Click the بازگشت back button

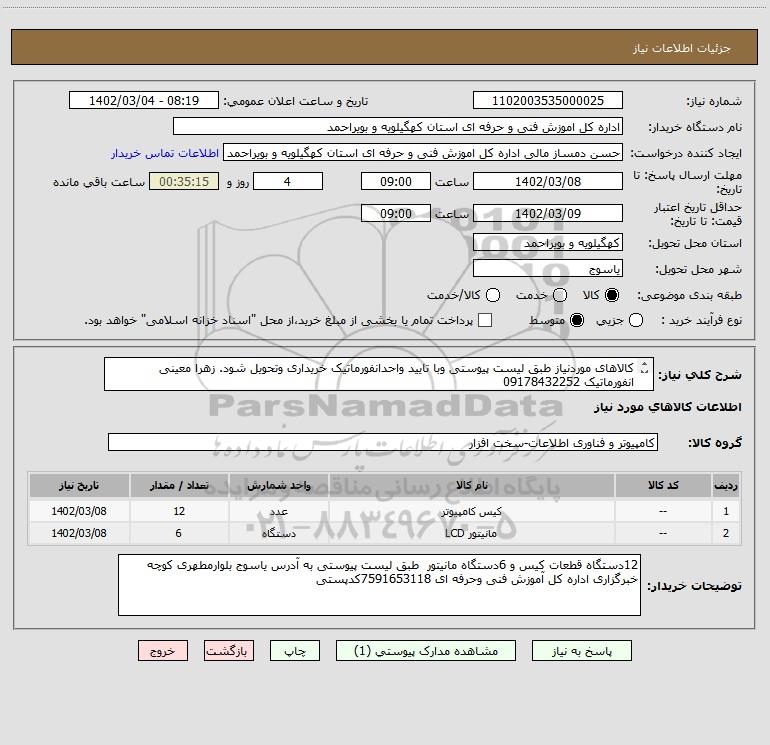click(229, 651)
